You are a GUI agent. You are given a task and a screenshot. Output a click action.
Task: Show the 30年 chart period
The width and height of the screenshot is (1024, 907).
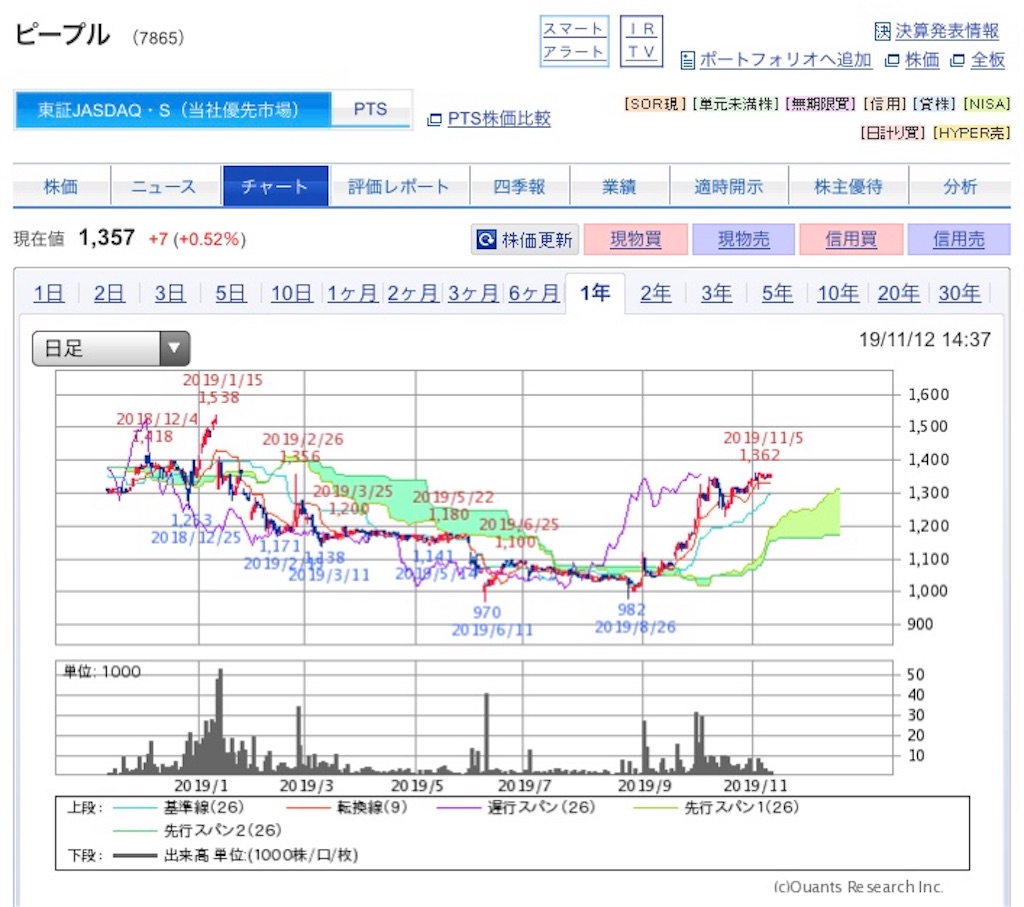pyautogui.click(x=959, y=293)
